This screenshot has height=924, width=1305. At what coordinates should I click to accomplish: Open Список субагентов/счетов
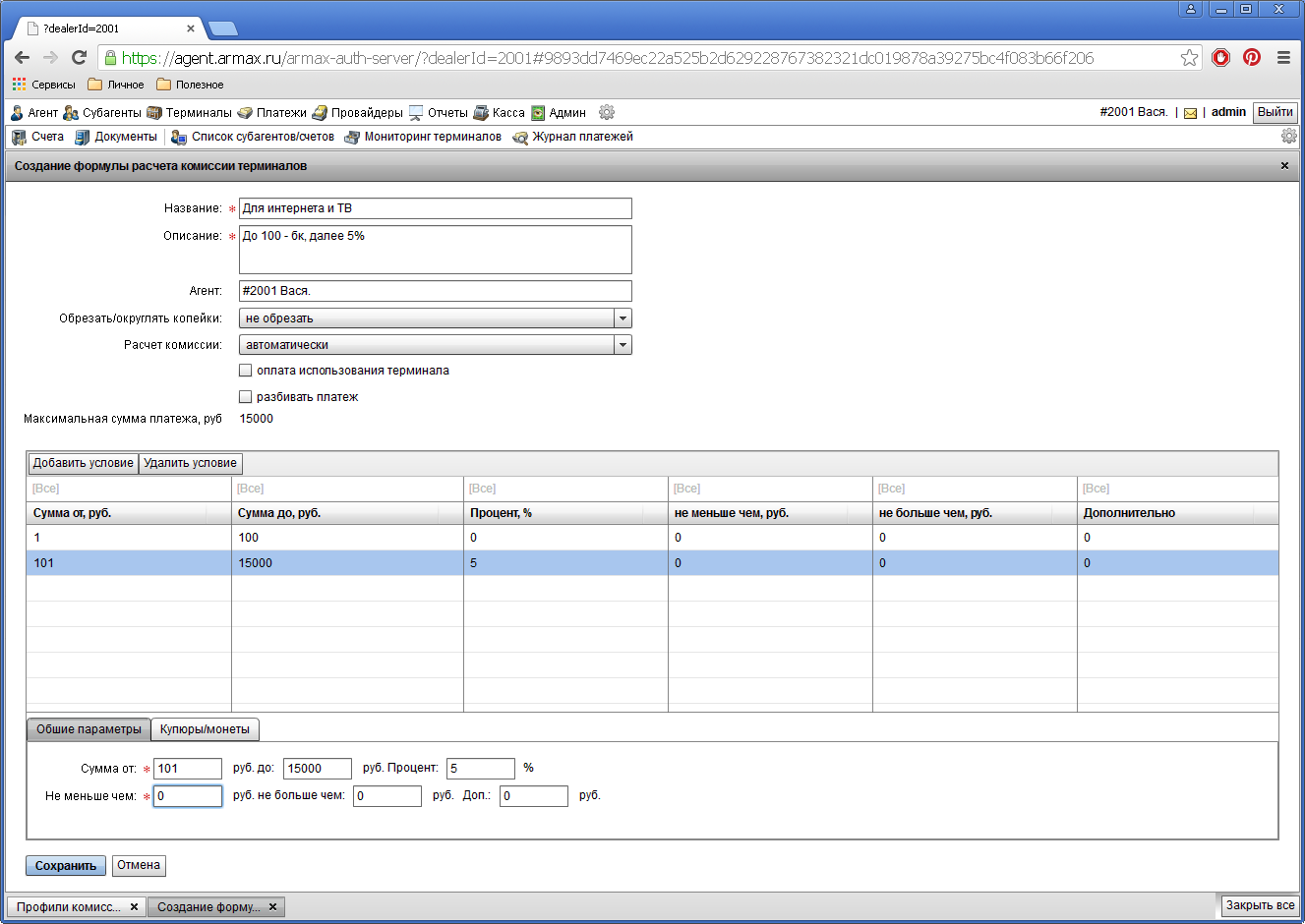(253, 137)
